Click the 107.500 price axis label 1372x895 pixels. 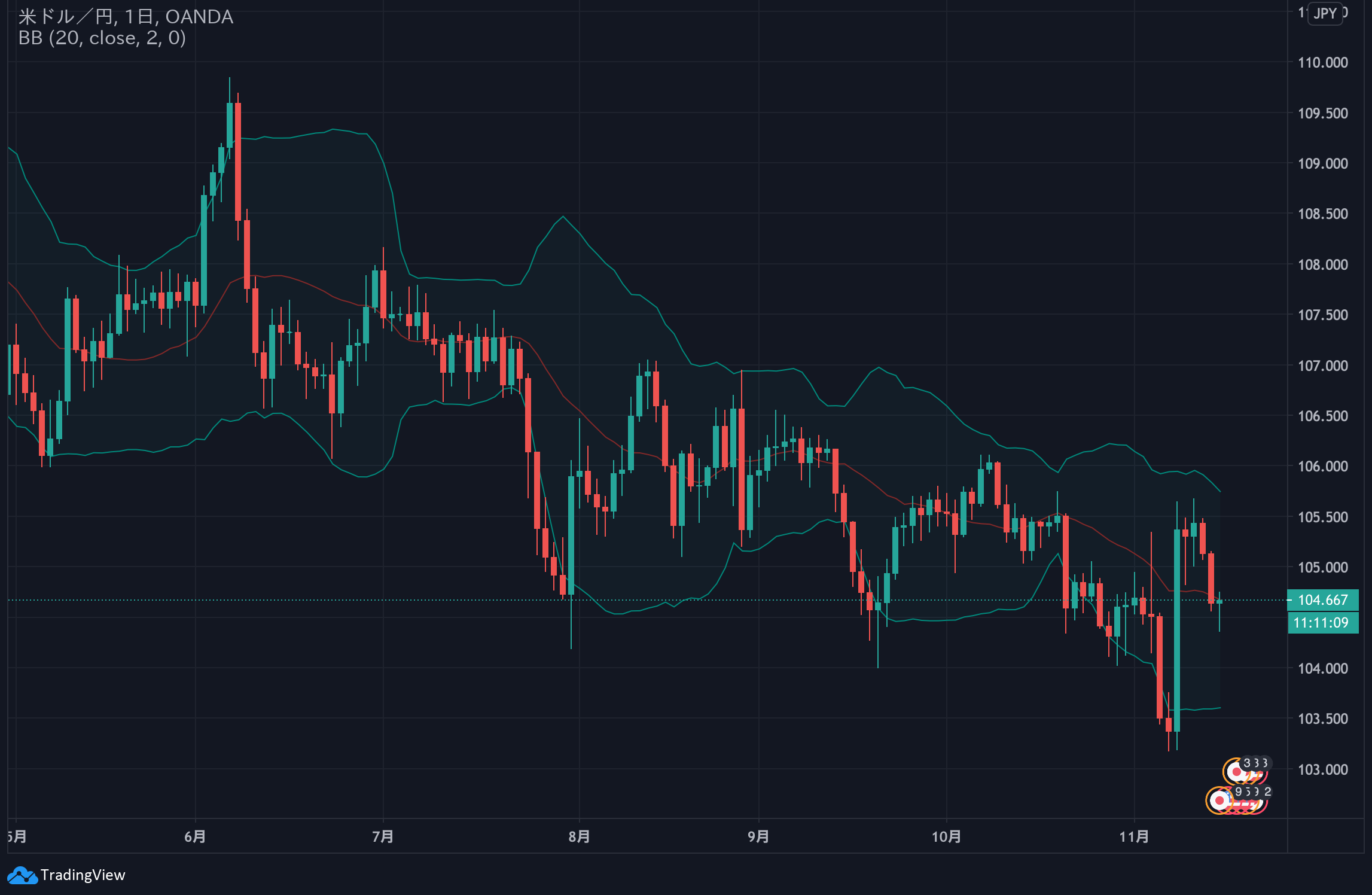1322,315
